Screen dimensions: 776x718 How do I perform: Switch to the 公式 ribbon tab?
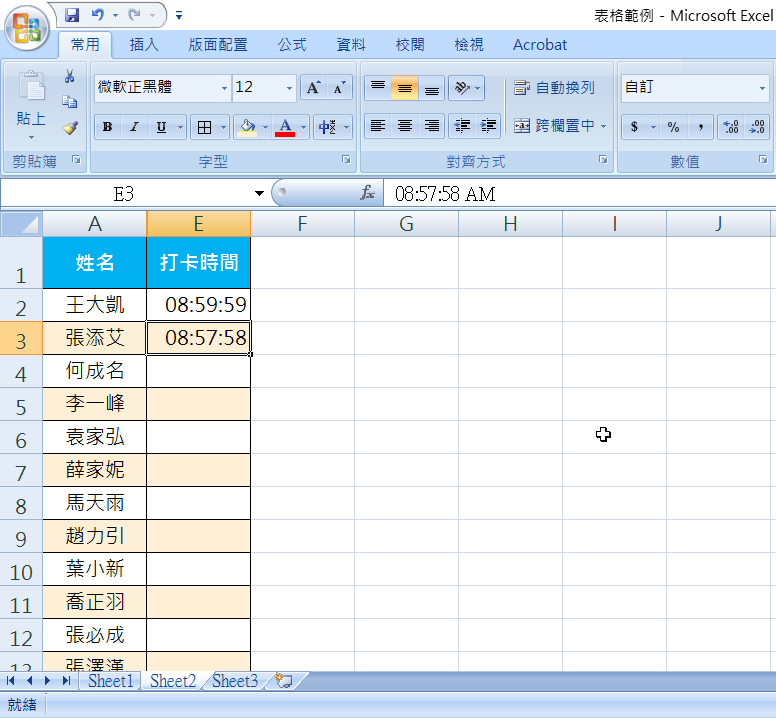click(x=292, y=45)
